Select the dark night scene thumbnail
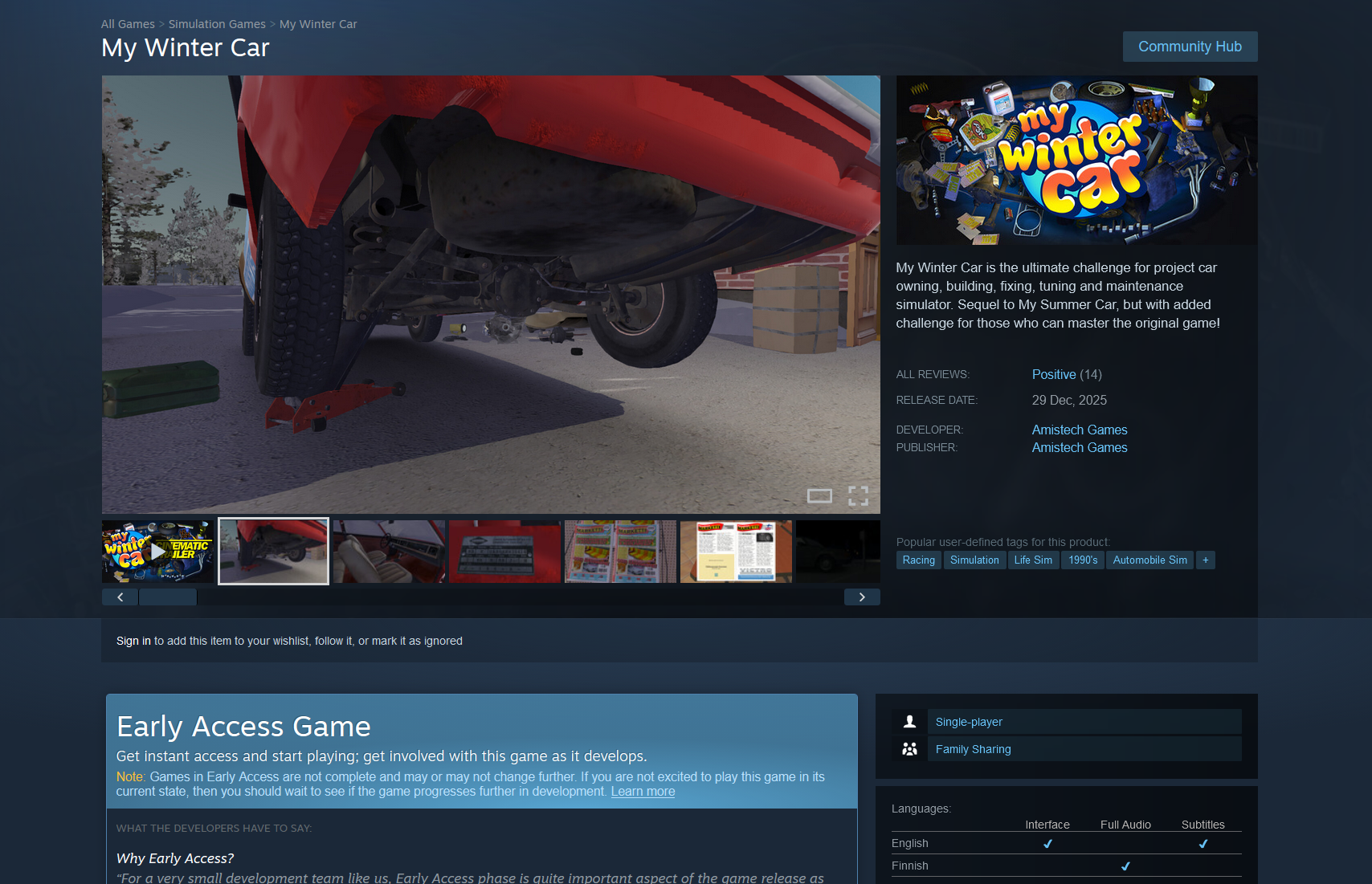Viewport: 1372px width, 884px height. click(x=838, y=551)
